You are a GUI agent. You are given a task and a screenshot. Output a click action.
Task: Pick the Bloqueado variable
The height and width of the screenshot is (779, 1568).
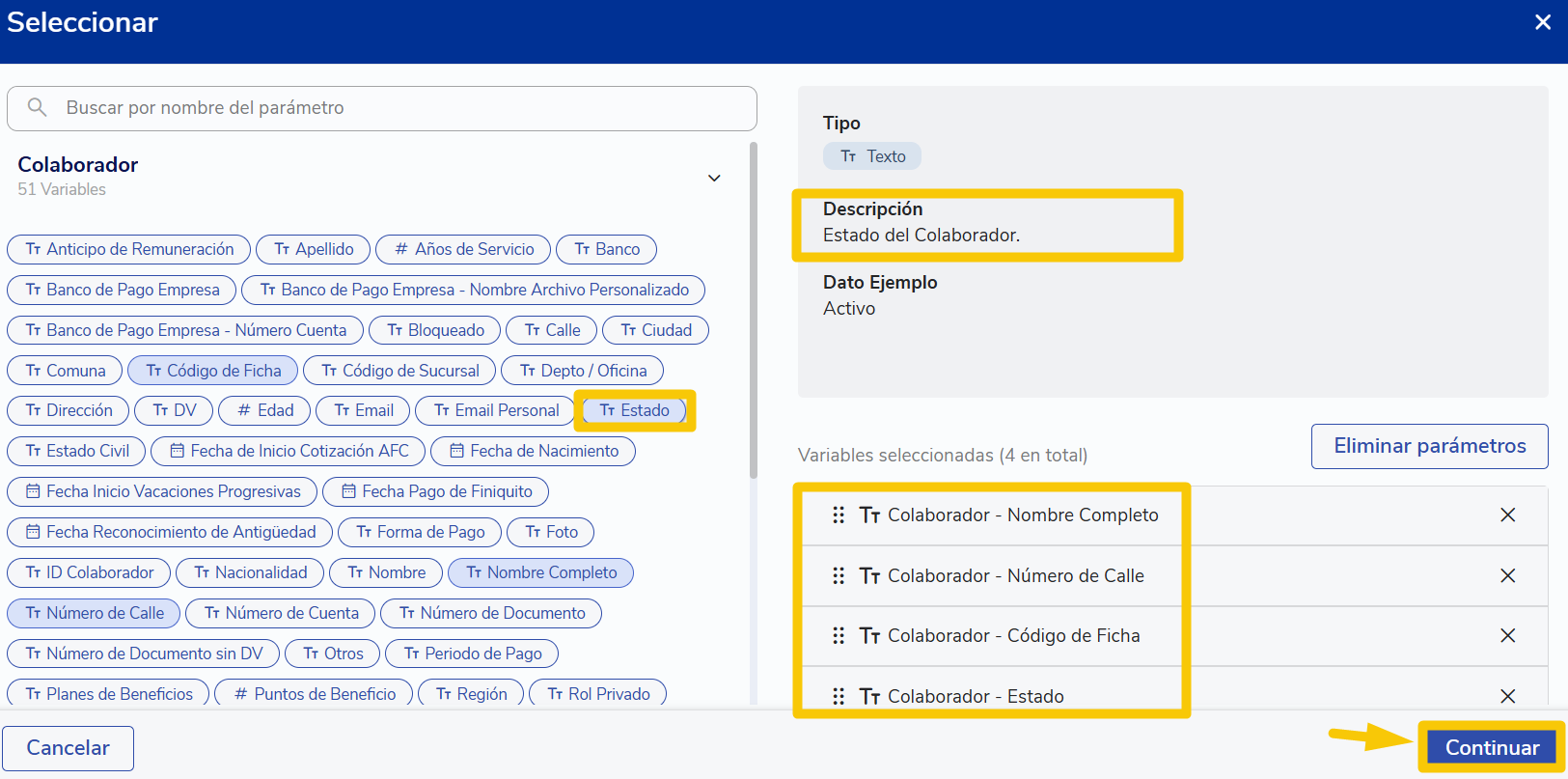coord(435,330)
